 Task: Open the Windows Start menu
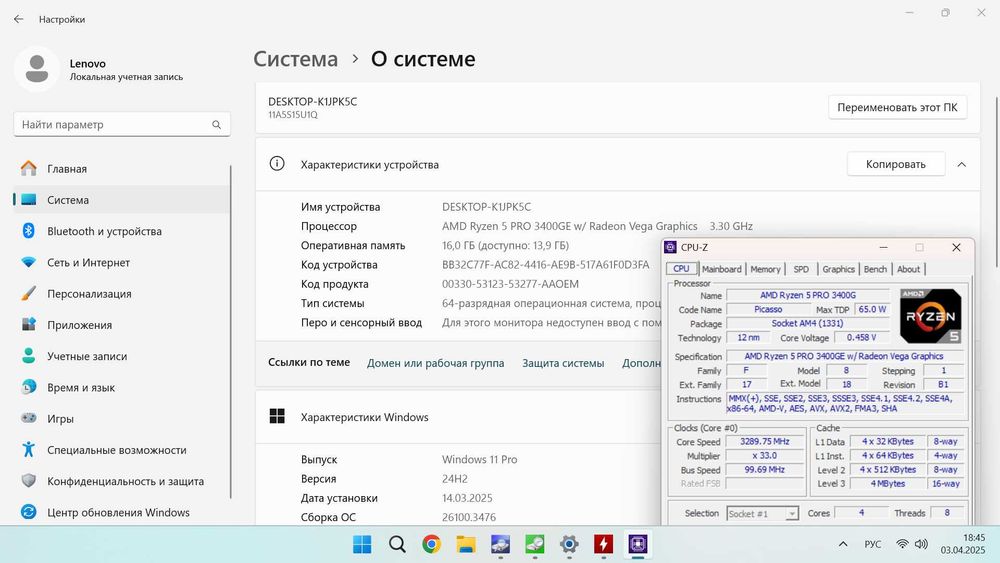click(x=362, y=545)
